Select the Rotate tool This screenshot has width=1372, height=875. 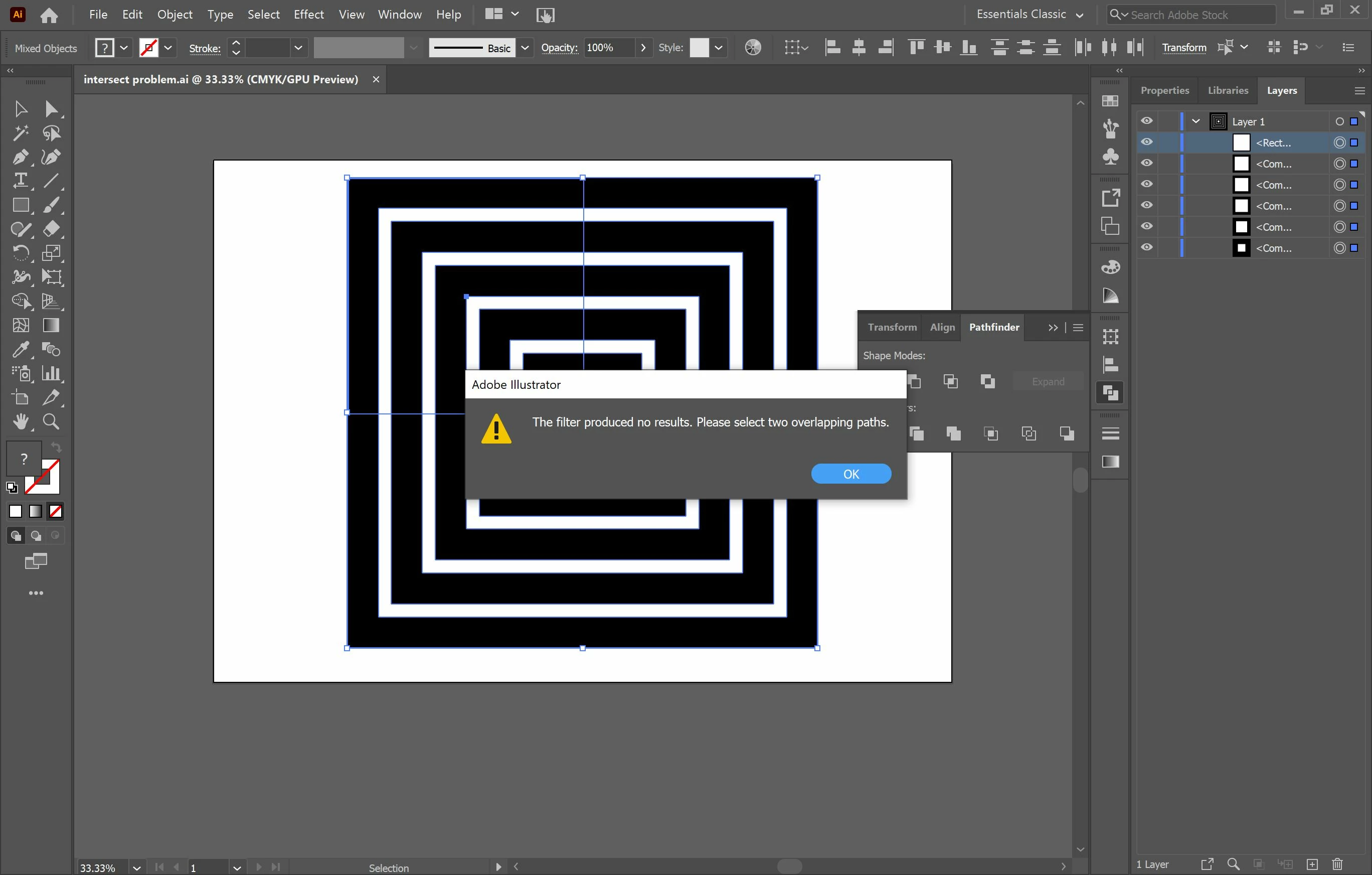click(21, 252)
